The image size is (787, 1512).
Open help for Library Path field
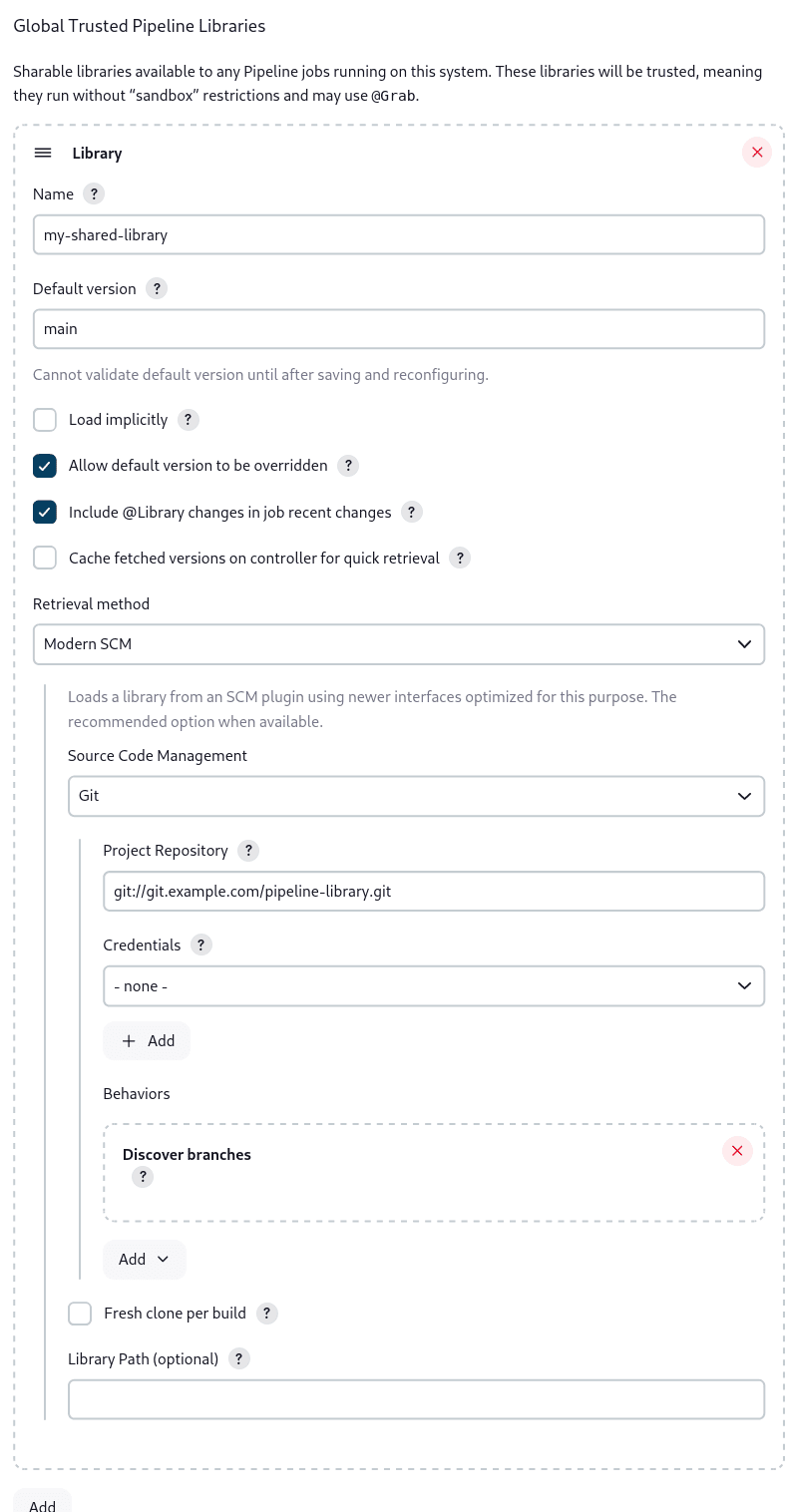pyautogui.click(x=239, y=1358)
